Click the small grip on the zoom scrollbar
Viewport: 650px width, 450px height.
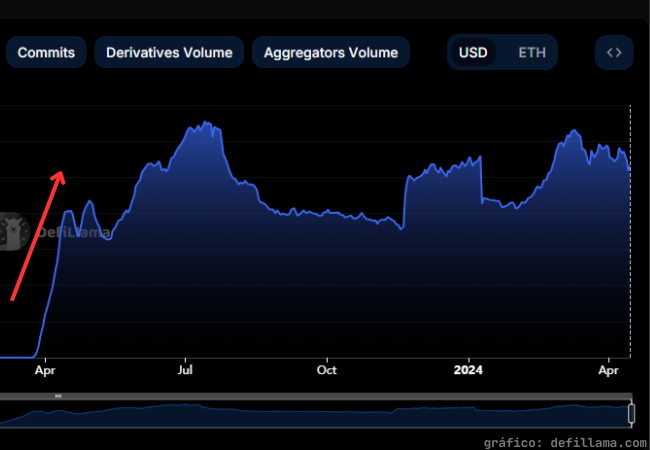tap(58, 396)
